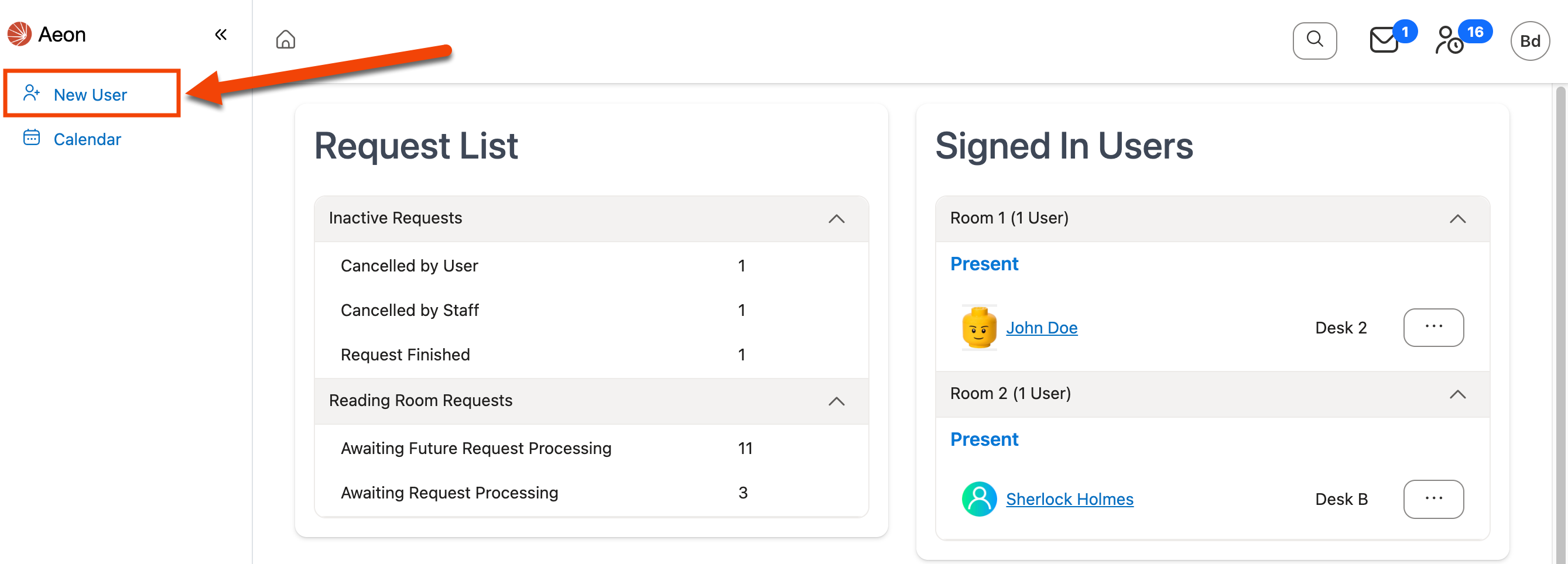Click John Doe's Lego avatar
The image size is (1568, 564).
979,328
